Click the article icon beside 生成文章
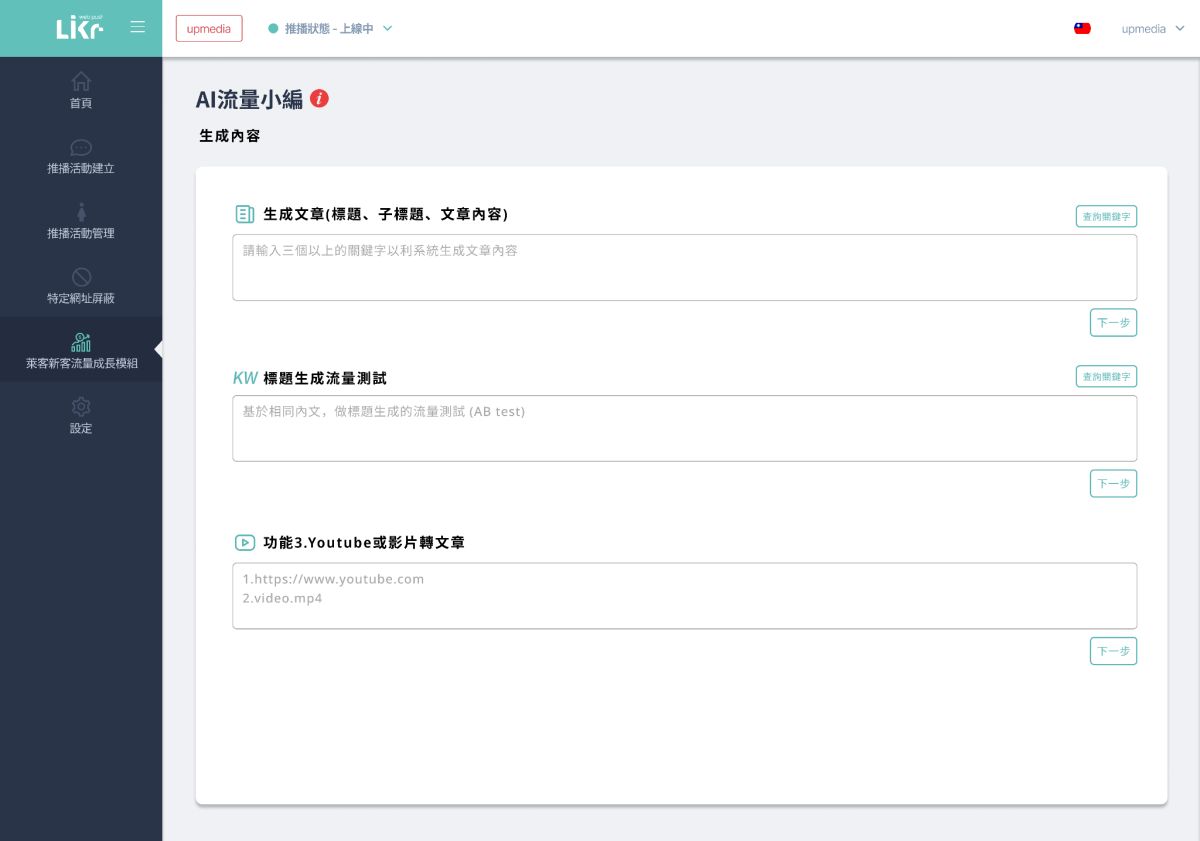The height and width of the screenshot is (841, 1200). click(244, 214)
